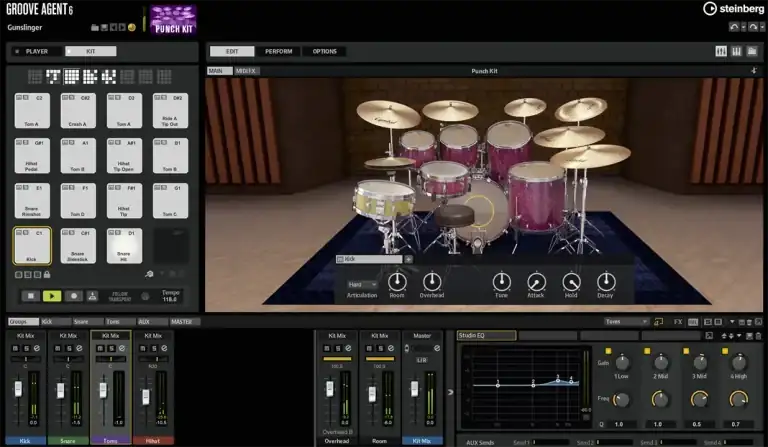This screenshot has width=768, height=447.
Task: Mute the Hihat mixer channel
Action: [143, 348]
